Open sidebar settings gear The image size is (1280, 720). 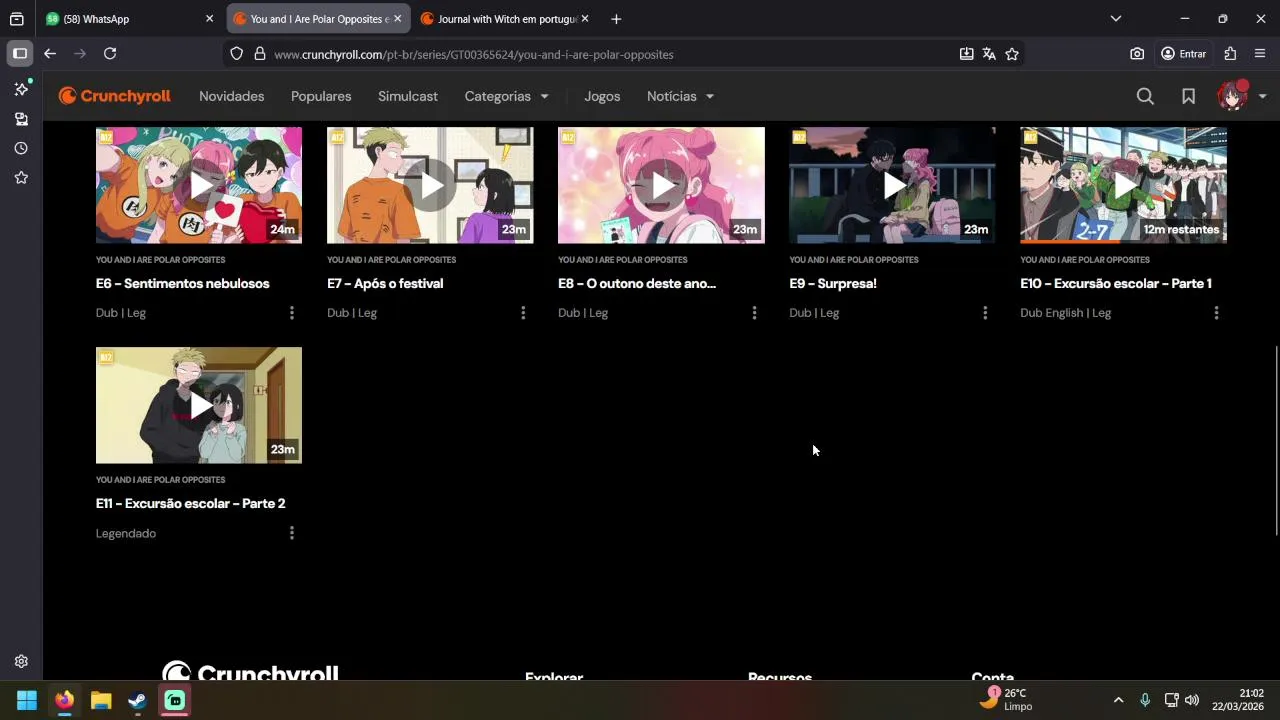[21, 661]
